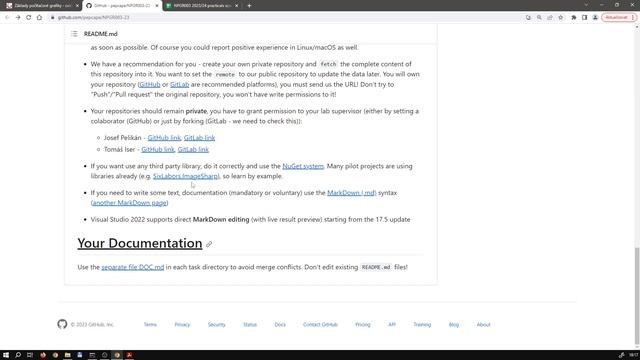Open the README outline list icon
The height and width of the screenshot is (360, 640).
(74, 34)
